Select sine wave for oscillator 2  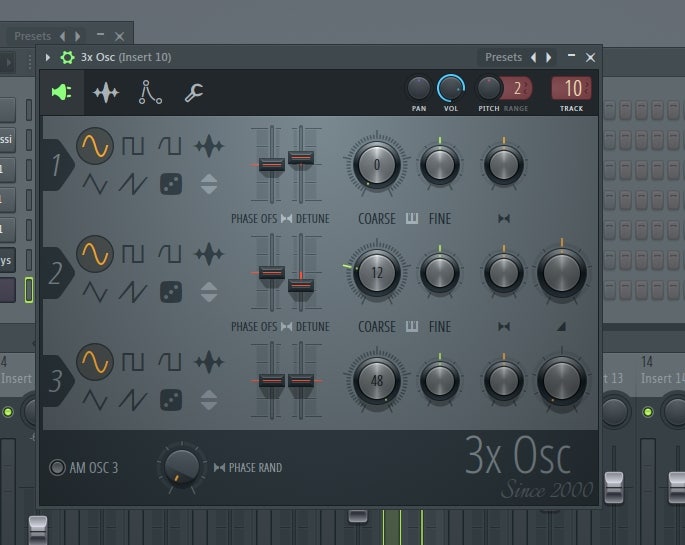(95, 254)
